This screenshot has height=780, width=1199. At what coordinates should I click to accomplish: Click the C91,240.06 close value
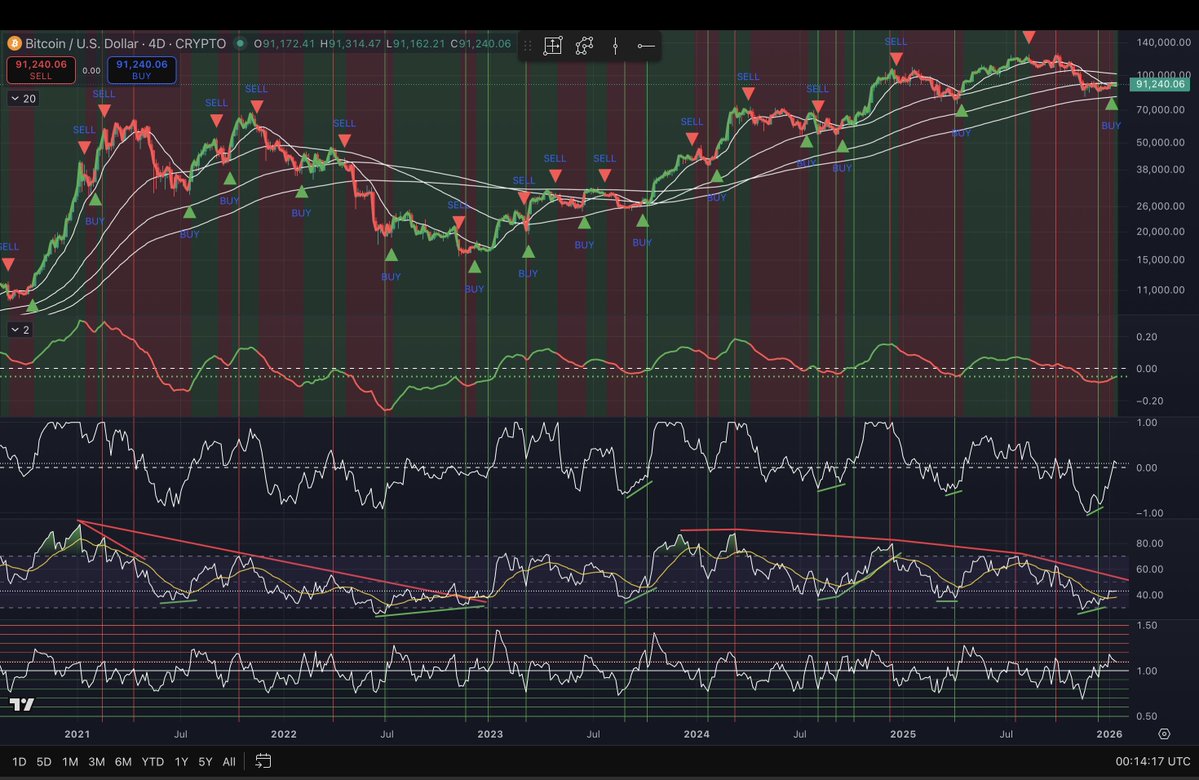(480, 44)
